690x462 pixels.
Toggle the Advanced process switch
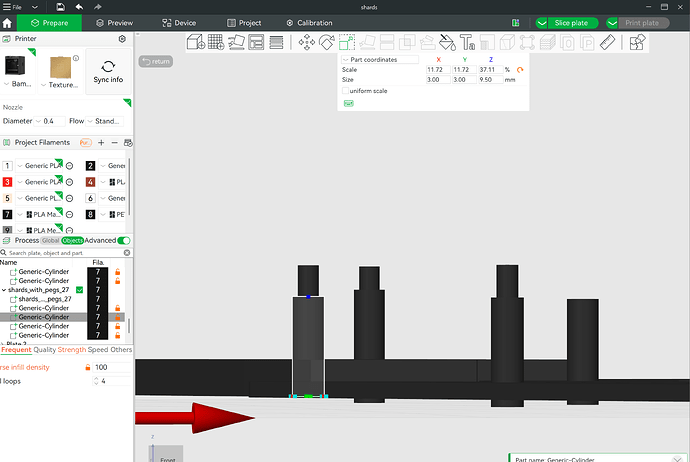tap(124, 240)
